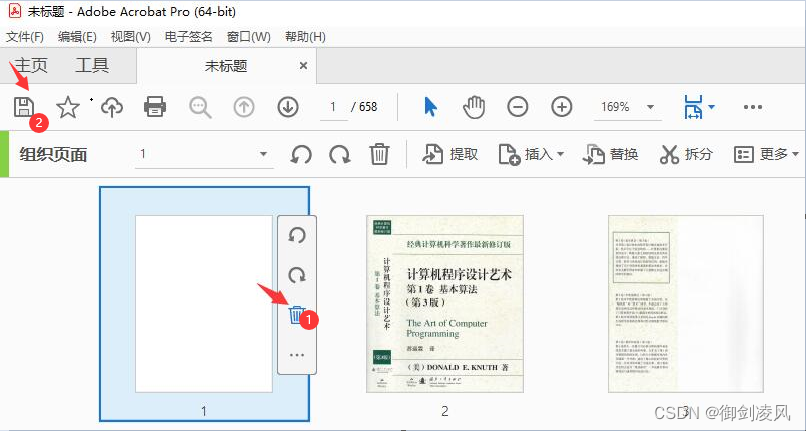Zoom in with the plus circle icon
The width and height of the screenshot is (806, 431).
tap(561, 107)
